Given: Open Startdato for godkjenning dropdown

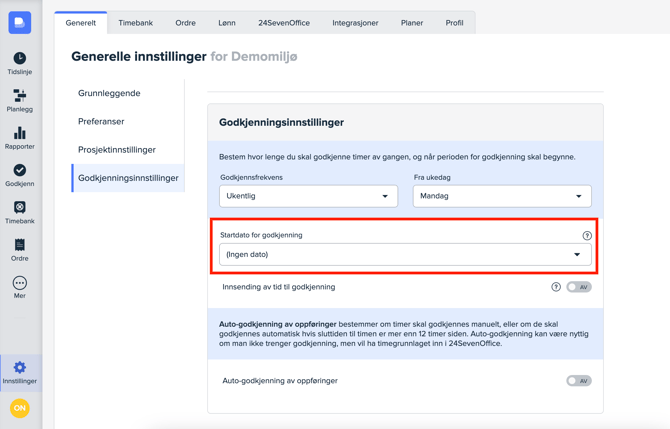Looking at the screenshot, I should pyautogui.click(x=404, y=255).
